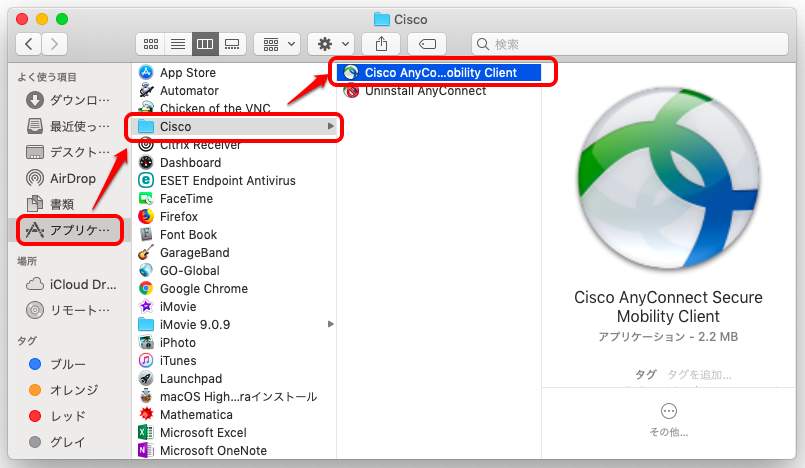This screenshot has height=468, width=805.
Task: Select the オレンジ tag
Action: click(69, 390)
